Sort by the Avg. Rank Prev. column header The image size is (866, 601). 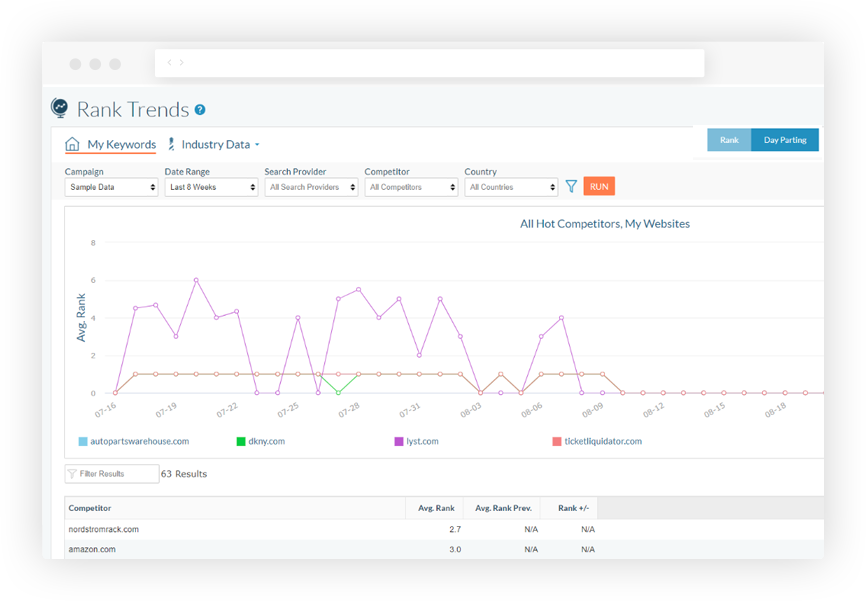(502, 508)
